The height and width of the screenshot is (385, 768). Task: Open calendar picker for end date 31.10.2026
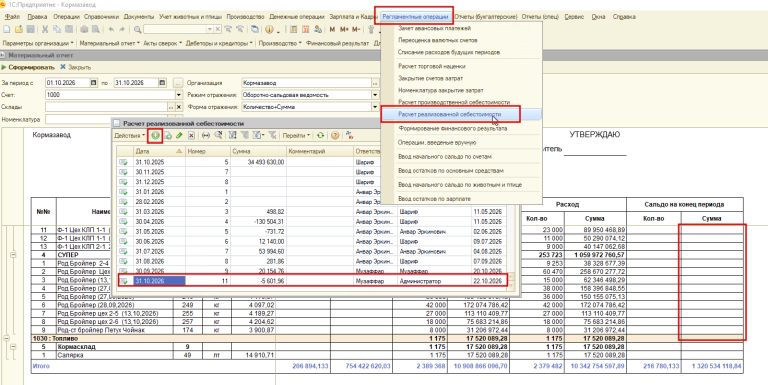tap(163, 83)
